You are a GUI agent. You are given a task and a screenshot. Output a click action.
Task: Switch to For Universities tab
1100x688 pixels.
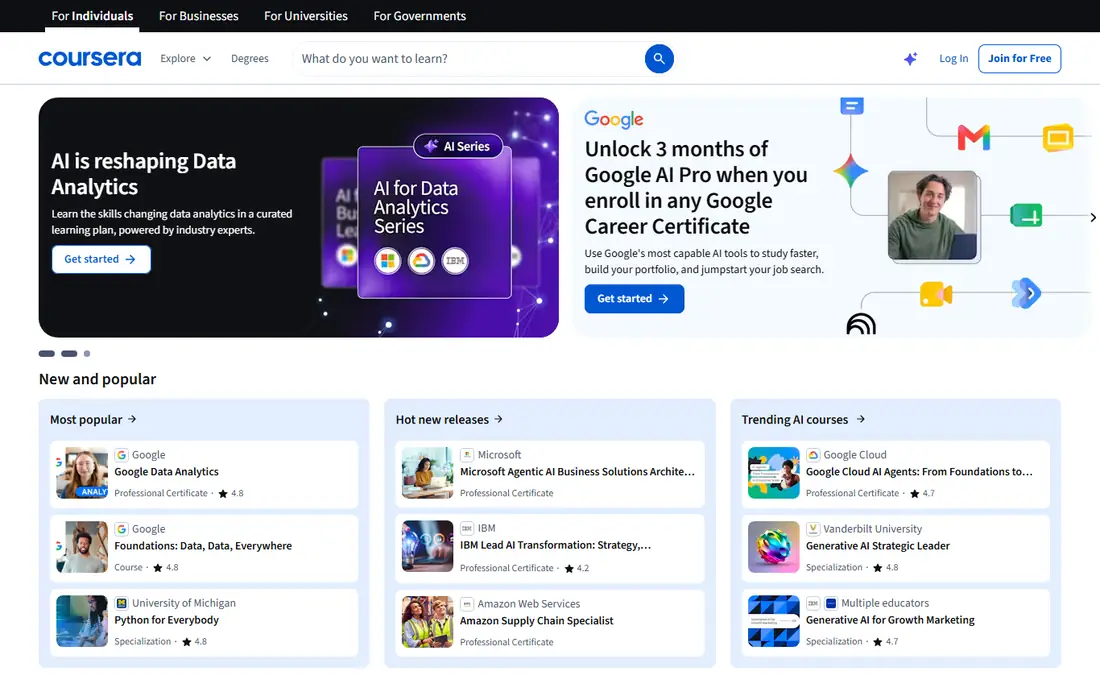pyautogui.click(x=306, y=16)
